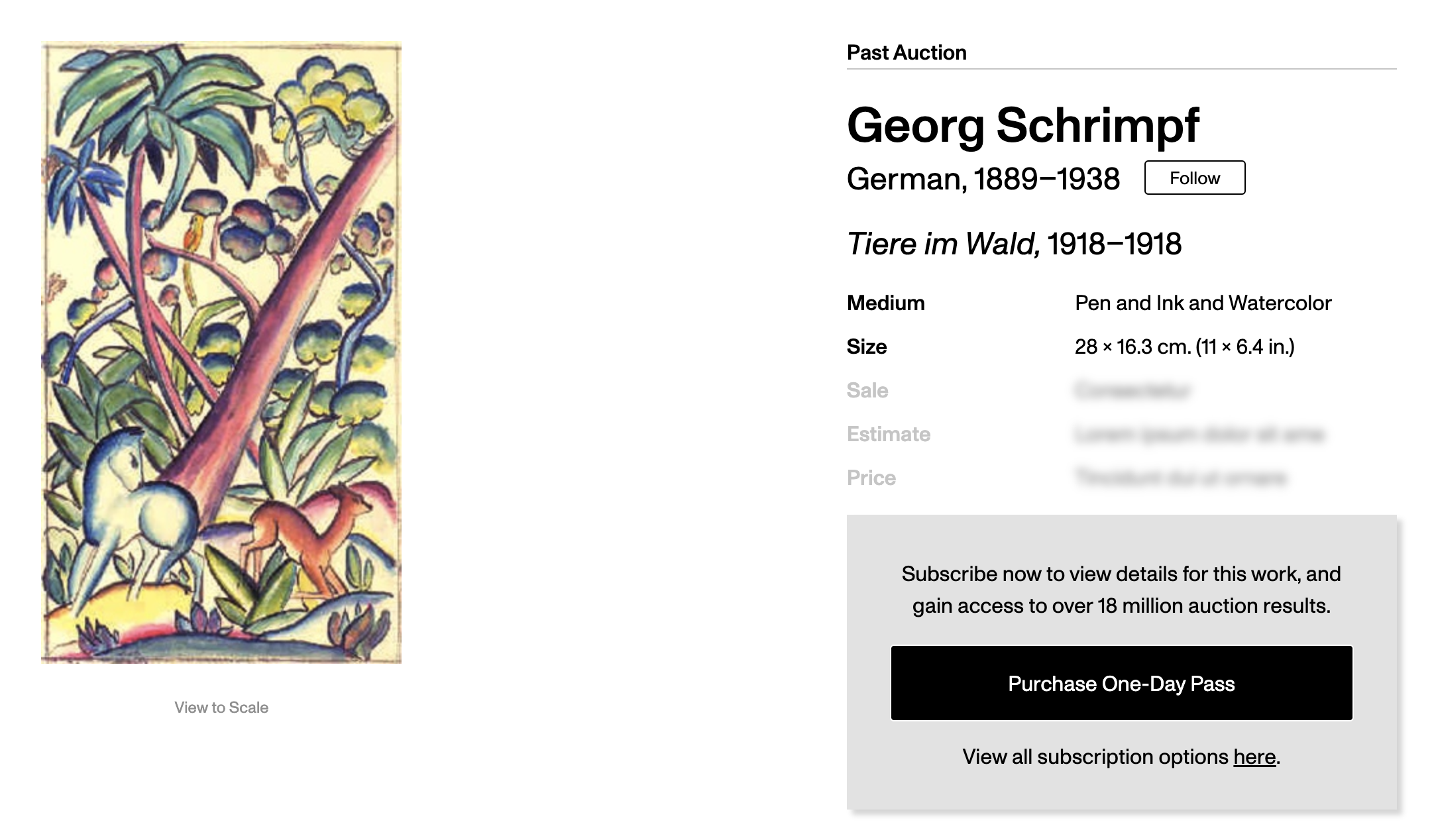Viewport: 1434px width, 840px height.
Task: Click the blurred Sale value
Action: pyautogui.click(x=1132, y=390)
